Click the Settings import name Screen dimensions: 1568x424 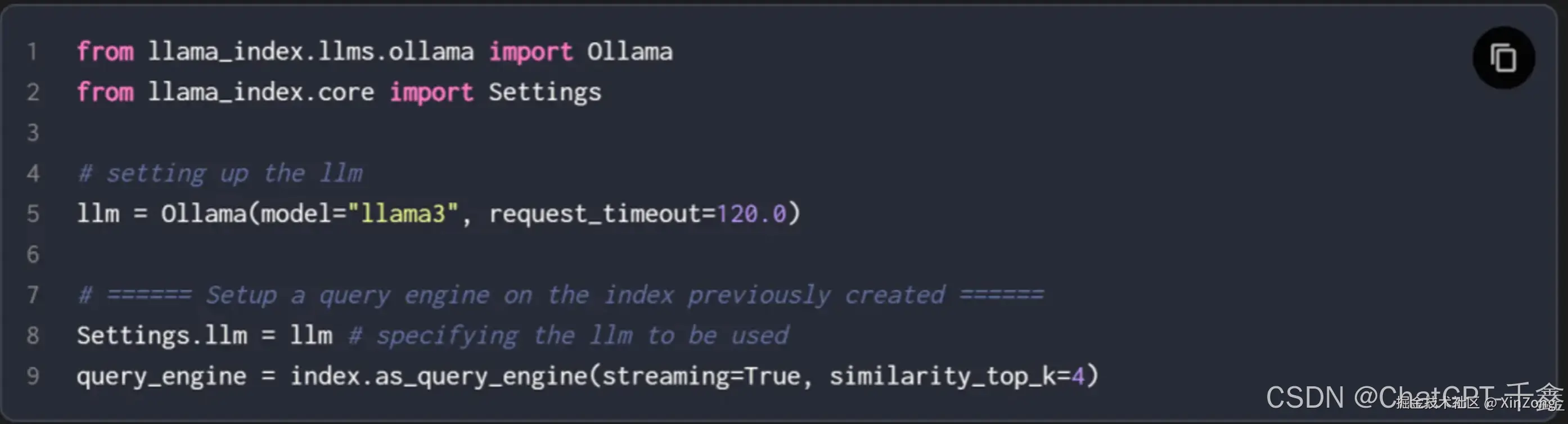[545, 92]
